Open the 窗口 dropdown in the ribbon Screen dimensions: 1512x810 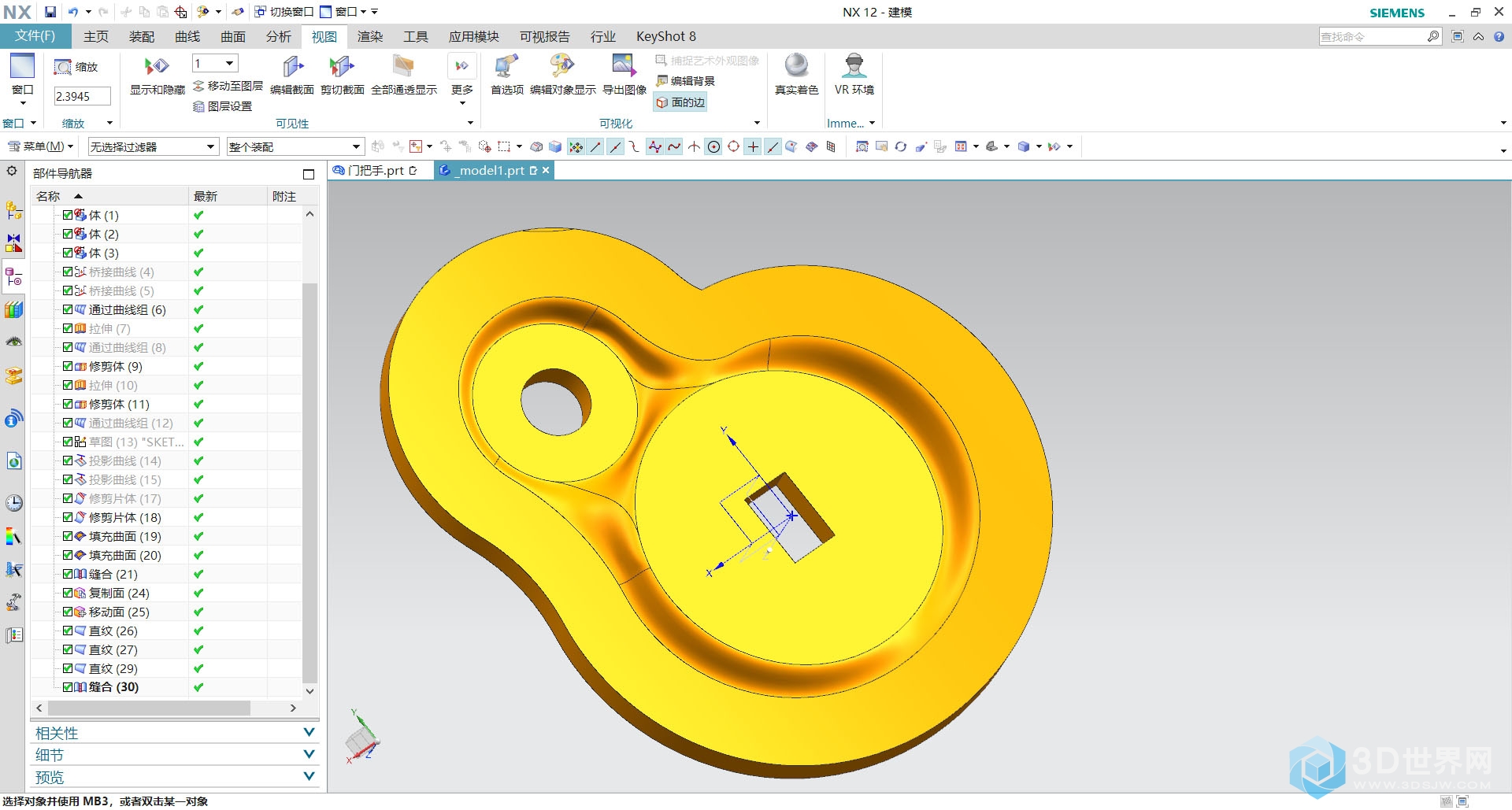click(22, 79)
